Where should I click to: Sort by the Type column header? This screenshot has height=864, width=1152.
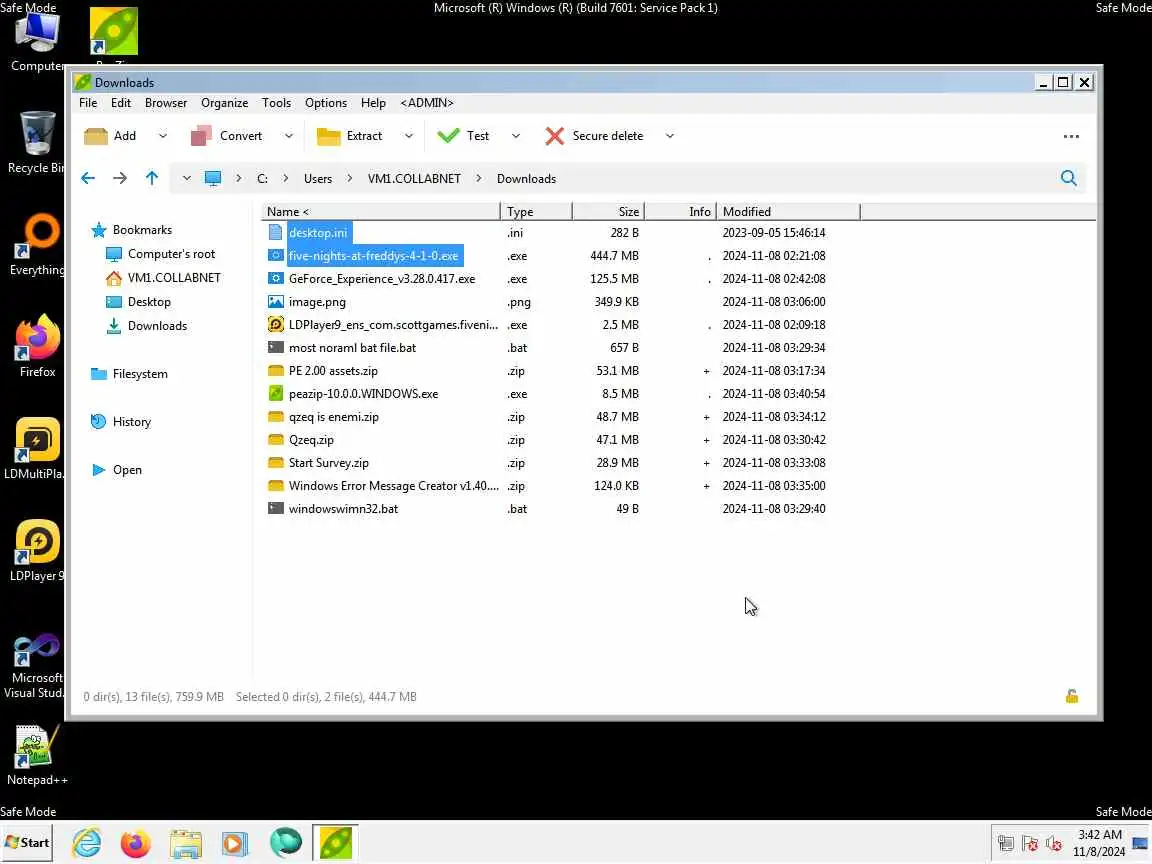pyautogui.click(x=536, y=212)
